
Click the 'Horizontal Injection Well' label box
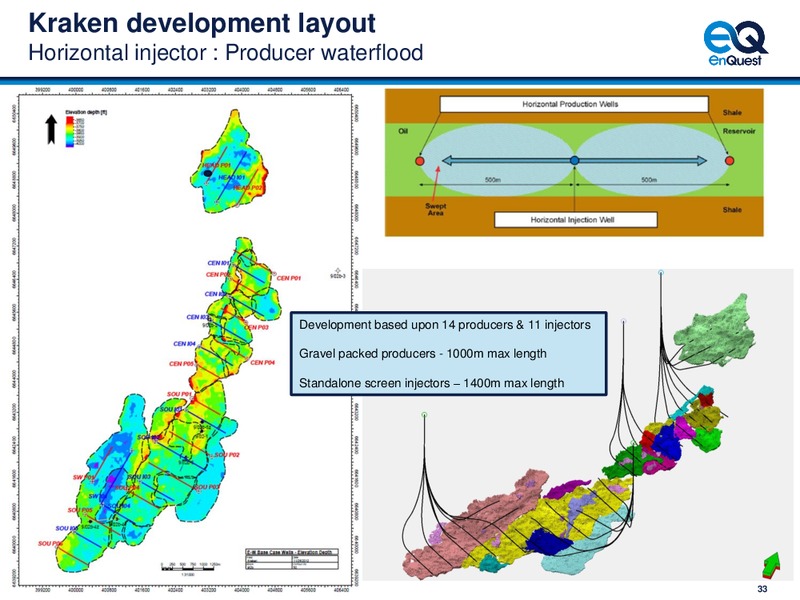click(x=576, y=219)
